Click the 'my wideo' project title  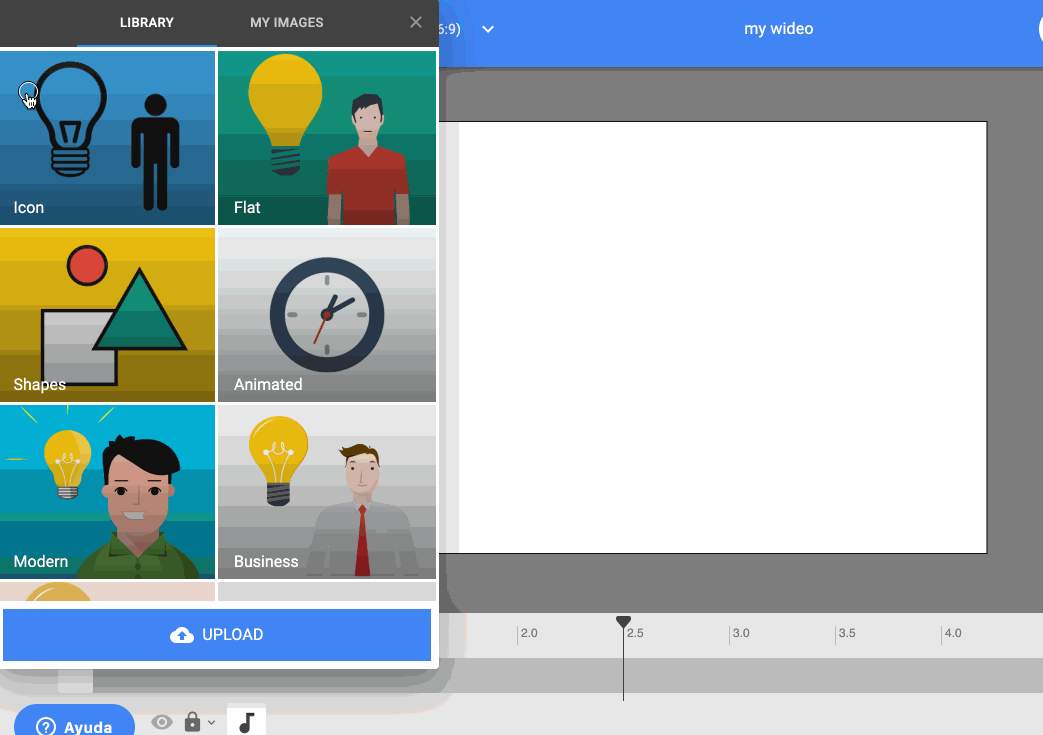point(778,29)
